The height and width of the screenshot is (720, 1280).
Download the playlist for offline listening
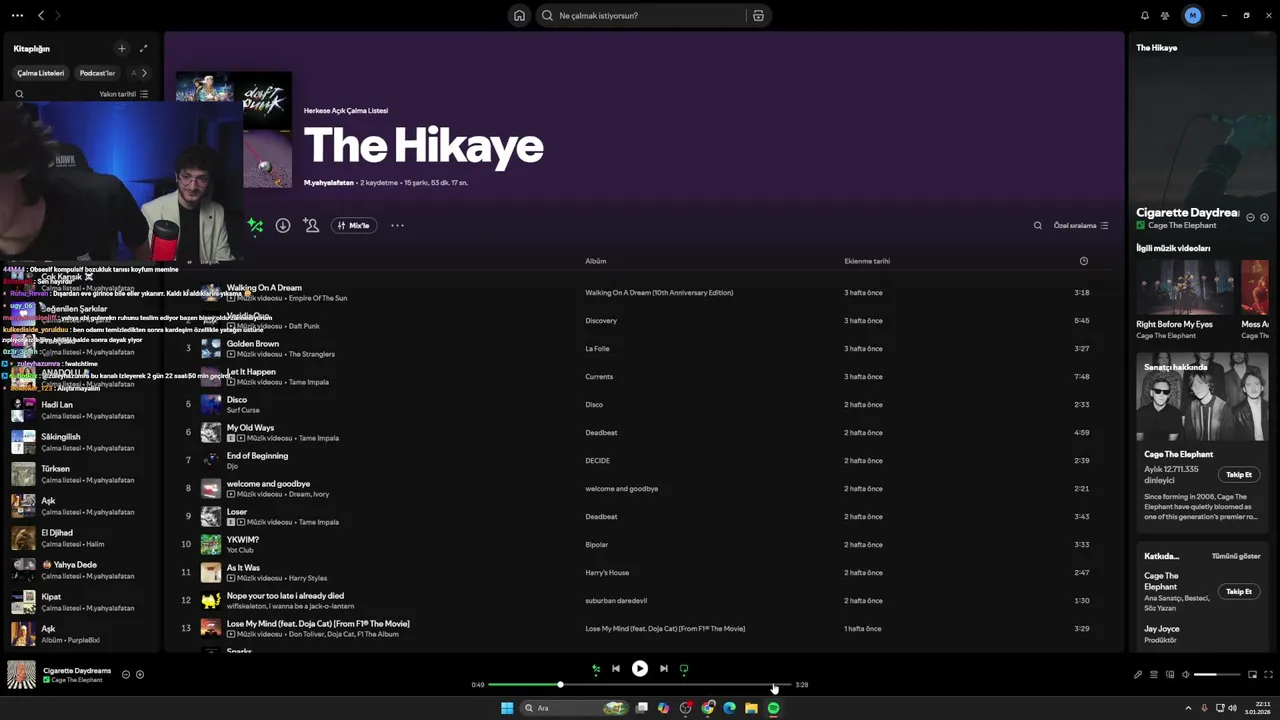283,226
